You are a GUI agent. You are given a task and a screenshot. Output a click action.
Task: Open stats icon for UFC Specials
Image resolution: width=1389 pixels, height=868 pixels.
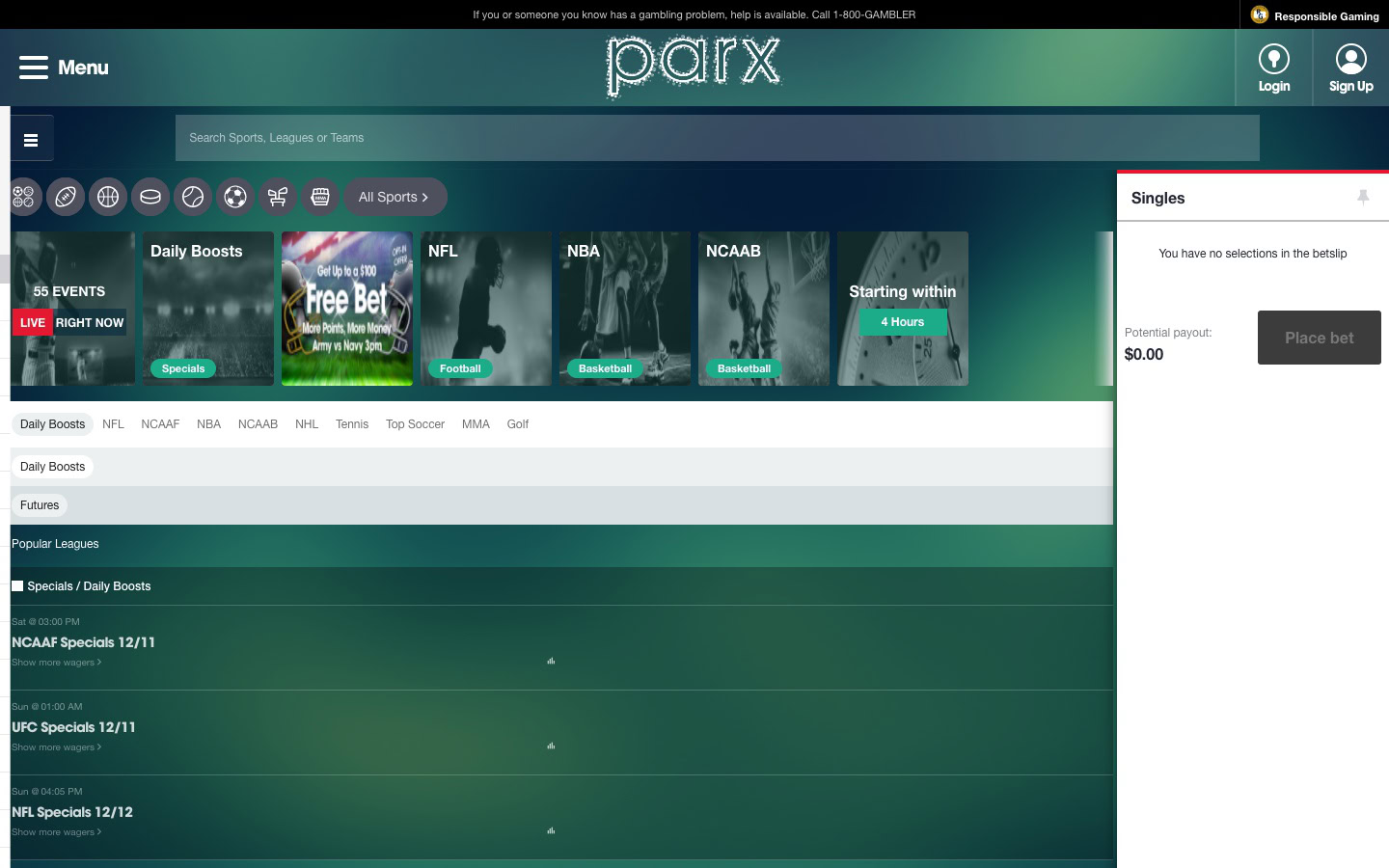pos(551,746)
